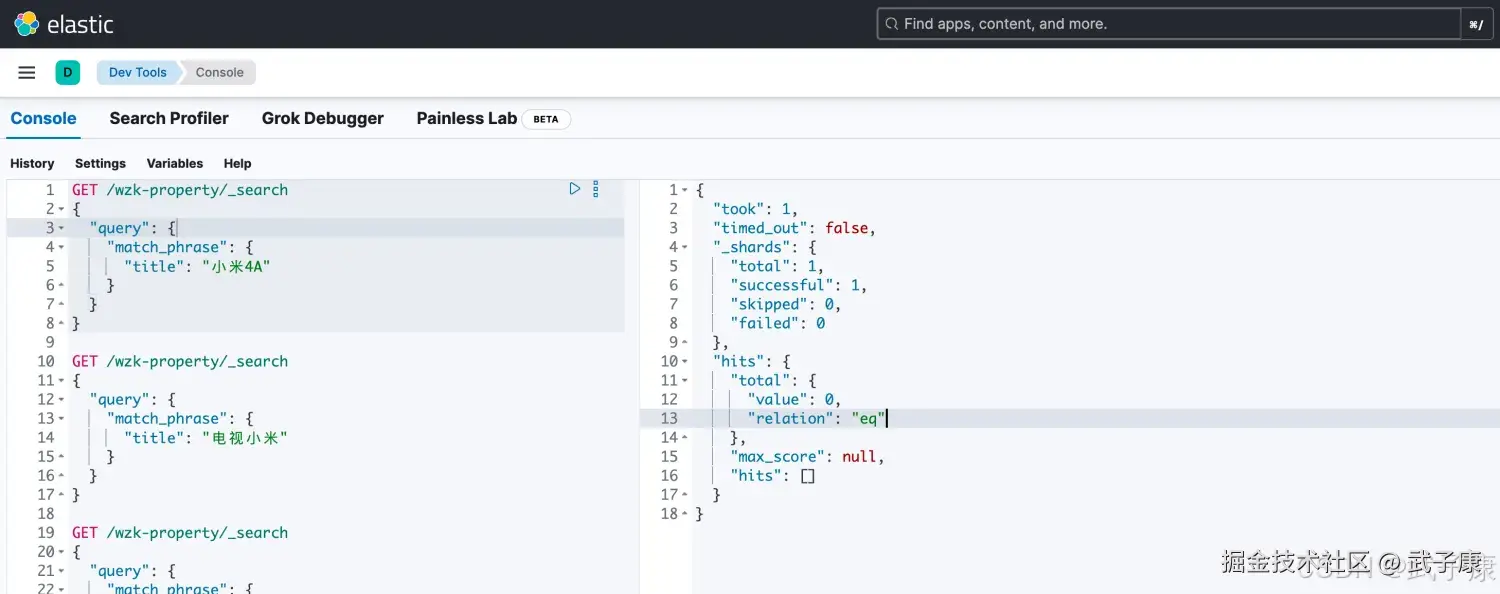Switch to the Search Profiler tab
The width and height of the screenshot is (1500, 594).
click(169, 118)
